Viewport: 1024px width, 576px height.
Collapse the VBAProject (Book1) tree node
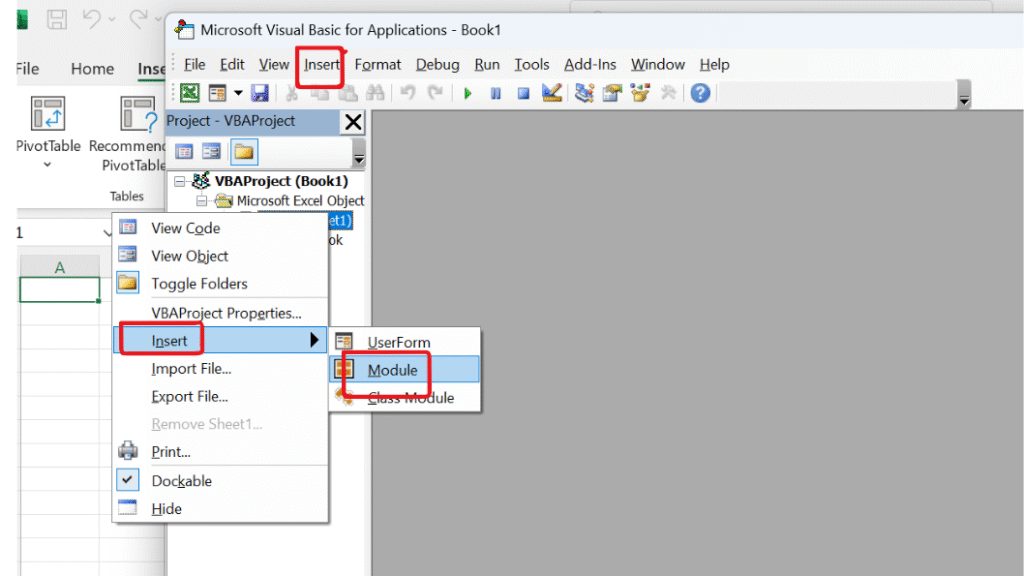(x=180, y=181)
